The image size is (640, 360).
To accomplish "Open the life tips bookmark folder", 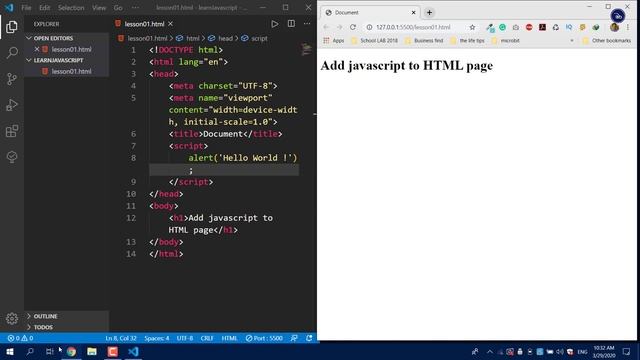I will pos(467,40).
